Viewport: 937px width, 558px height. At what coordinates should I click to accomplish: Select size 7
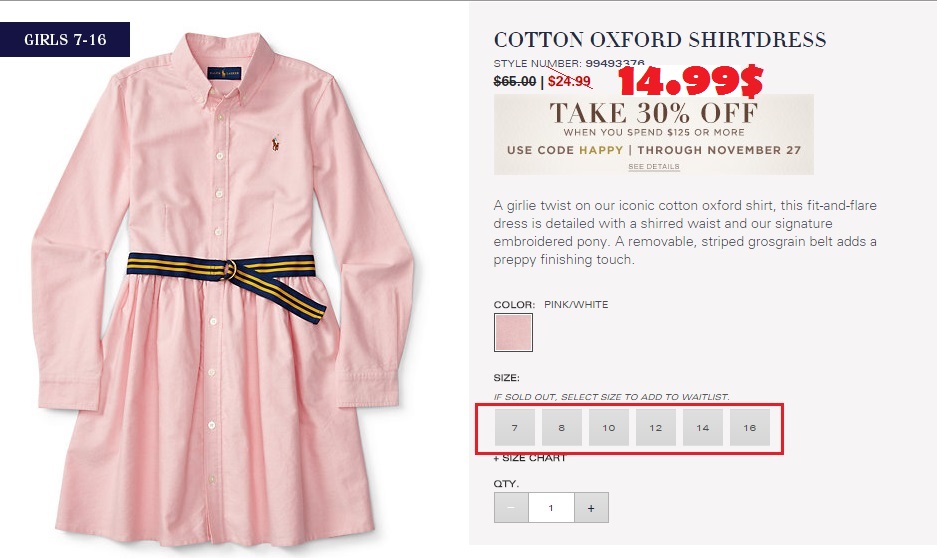tap(515, 427)
